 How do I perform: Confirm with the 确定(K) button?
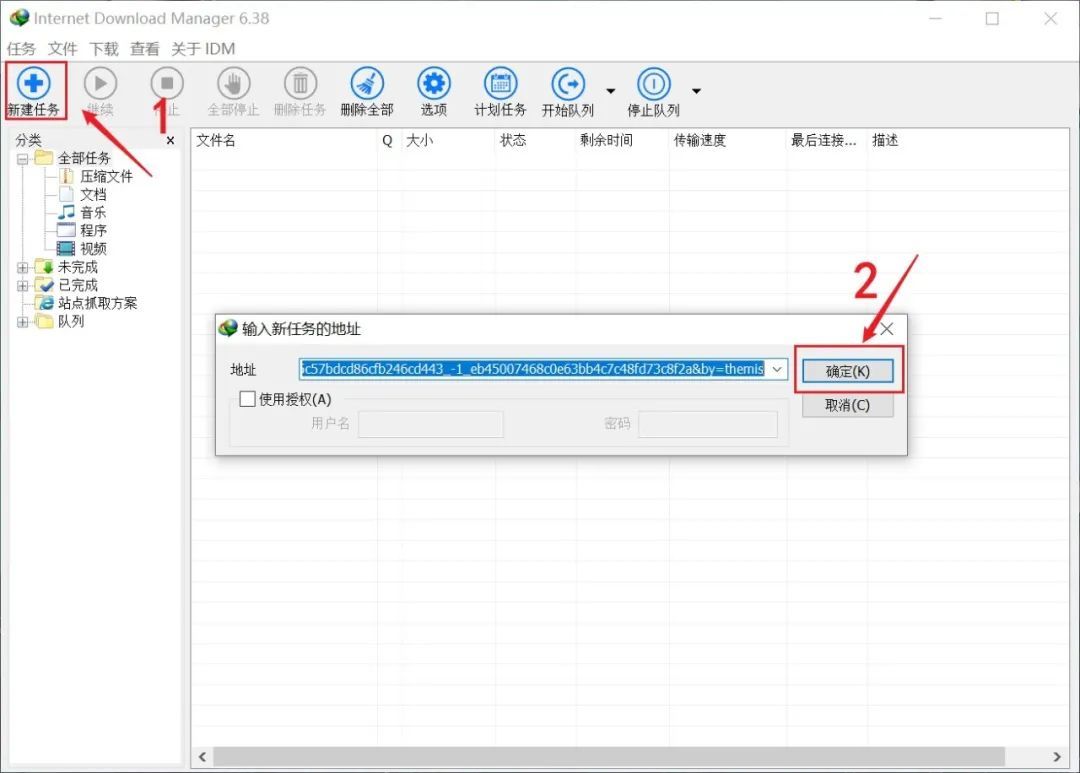[x=847, y=371]
